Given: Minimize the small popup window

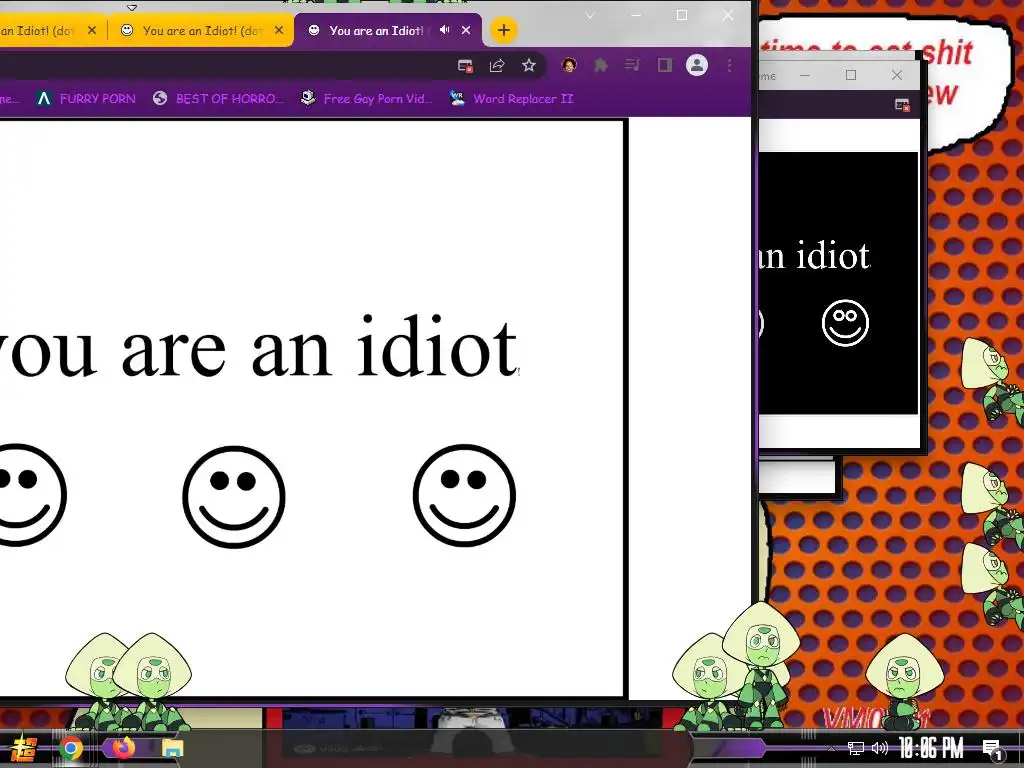Looking at the screenshot, I should point(805,75).
